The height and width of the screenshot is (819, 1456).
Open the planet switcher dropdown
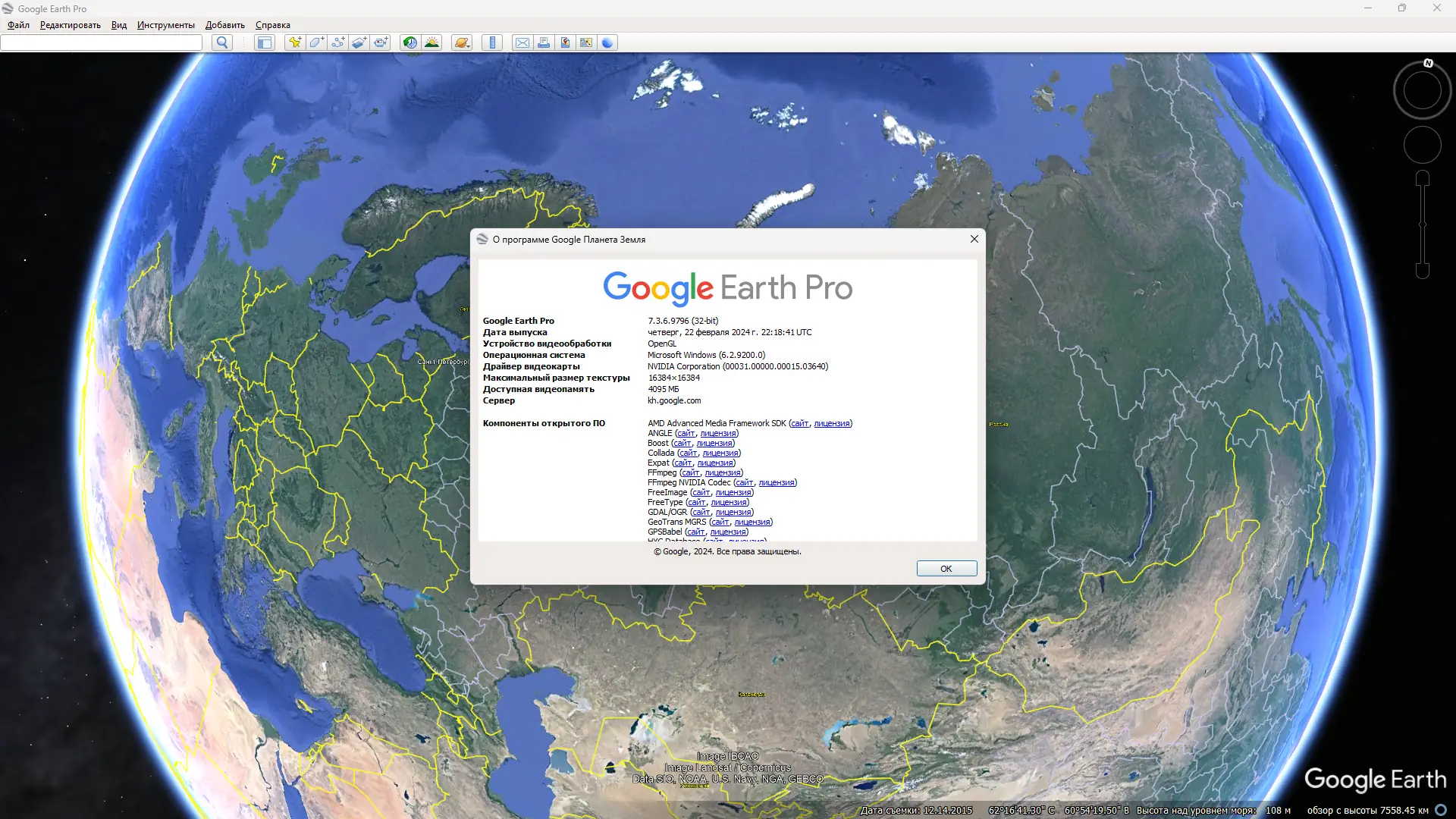coord(462,42)
